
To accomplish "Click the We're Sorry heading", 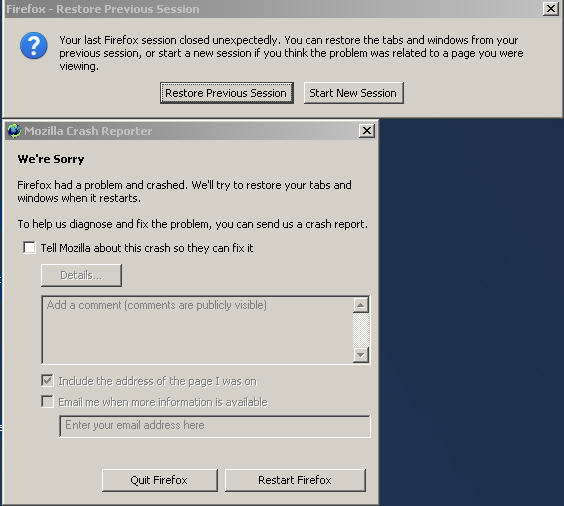I will coord(51,159).
